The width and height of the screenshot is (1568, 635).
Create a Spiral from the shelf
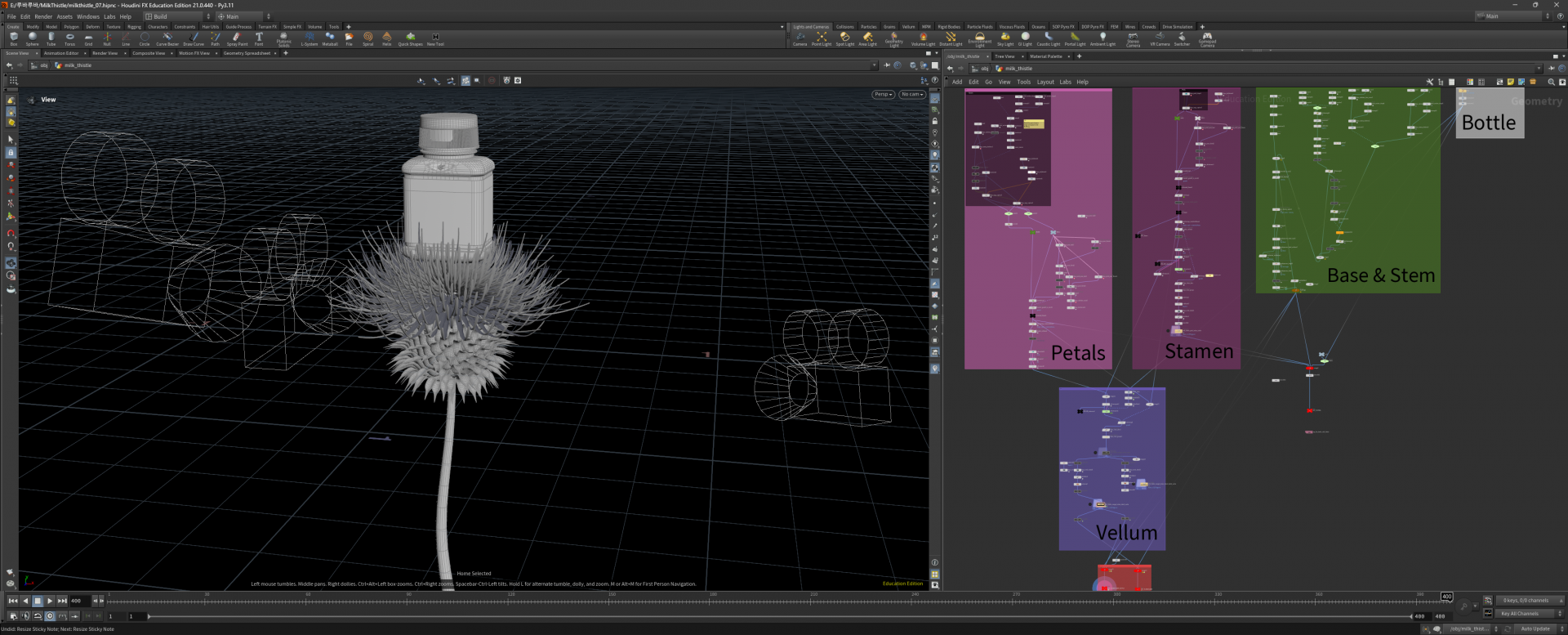(x=367, y=38)
